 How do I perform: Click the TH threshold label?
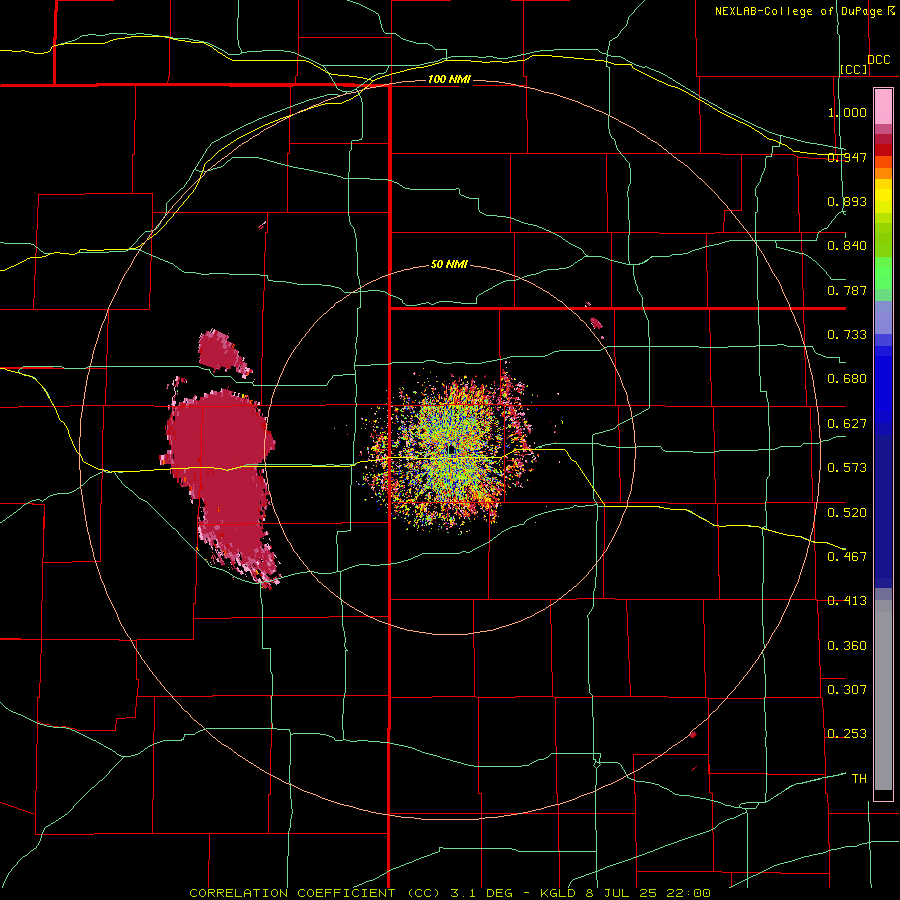point(859,779)
